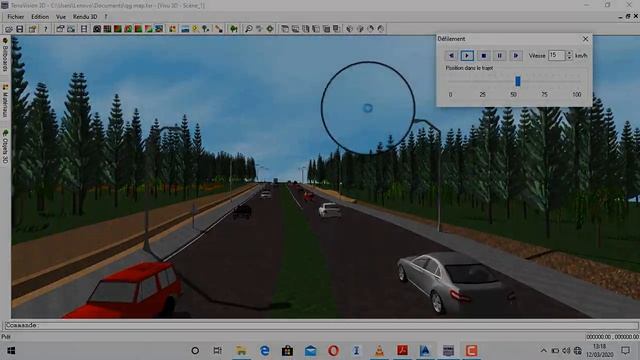Click the position slider thumb
This screenshot has width=640, height=360.
518,81
